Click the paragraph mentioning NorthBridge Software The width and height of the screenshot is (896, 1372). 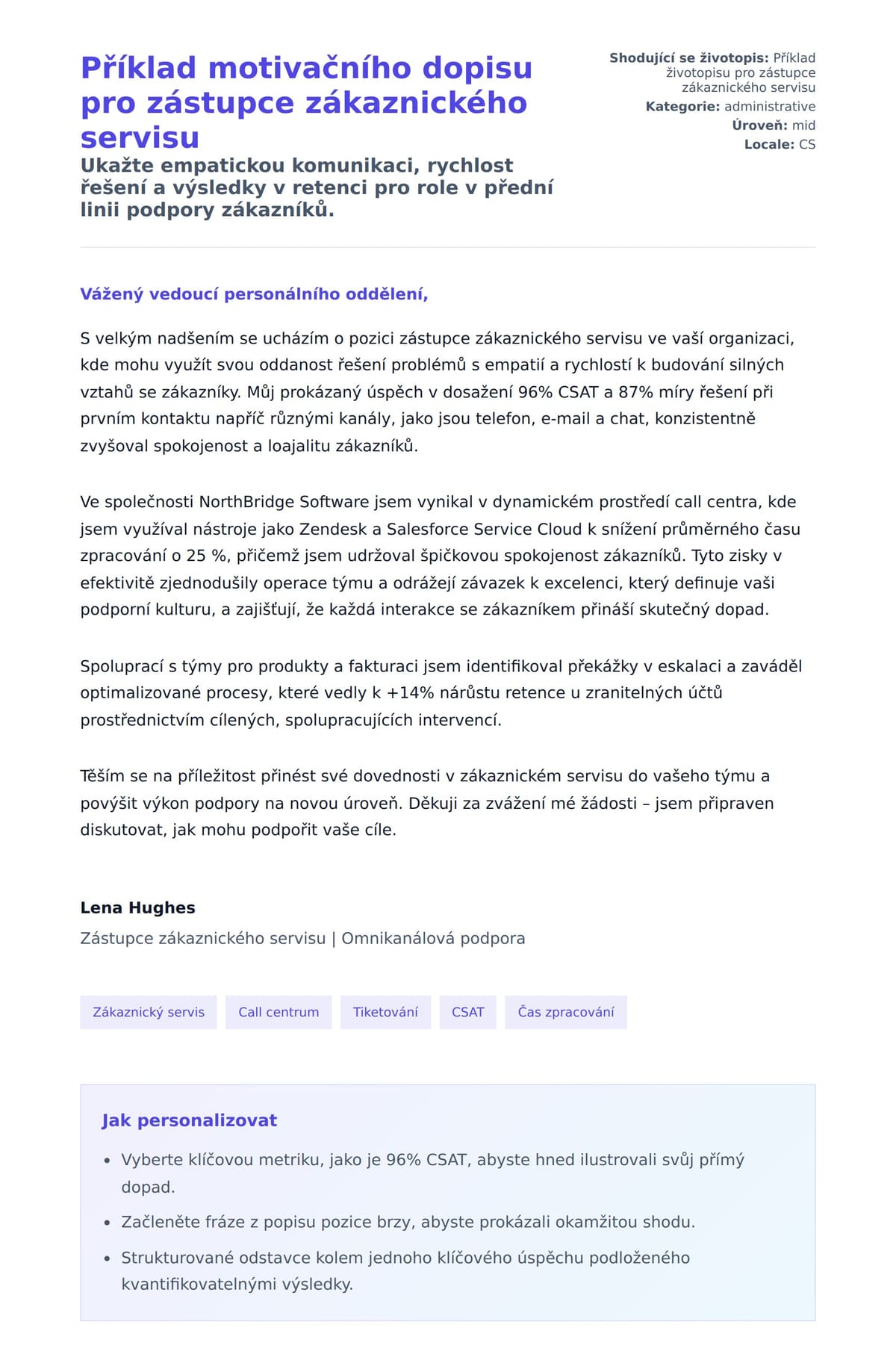click(x=440, y=556)
